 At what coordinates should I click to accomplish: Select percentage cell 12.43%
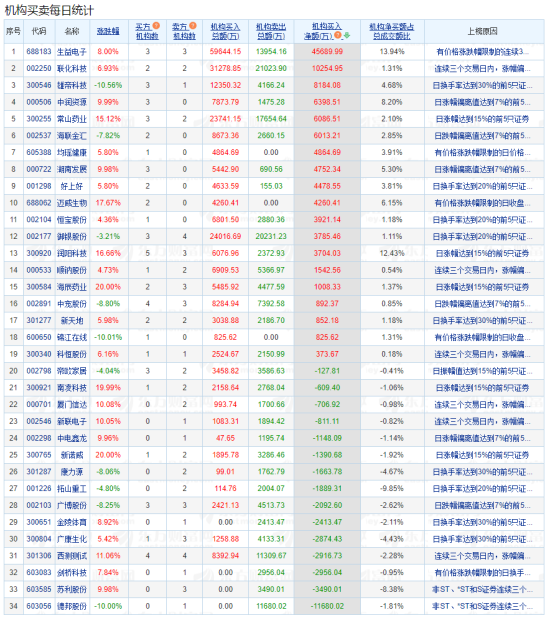click(x=392, y=253)
